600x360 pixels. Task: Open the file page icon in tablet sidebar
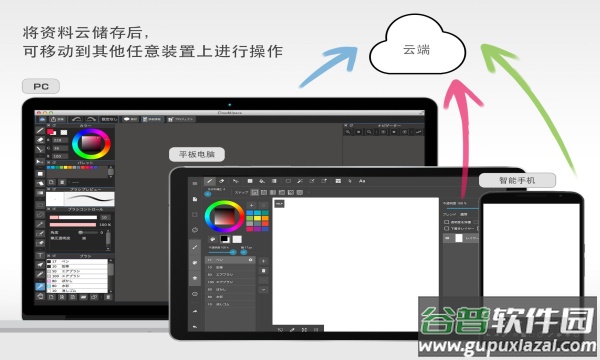[x=195, y=199]
